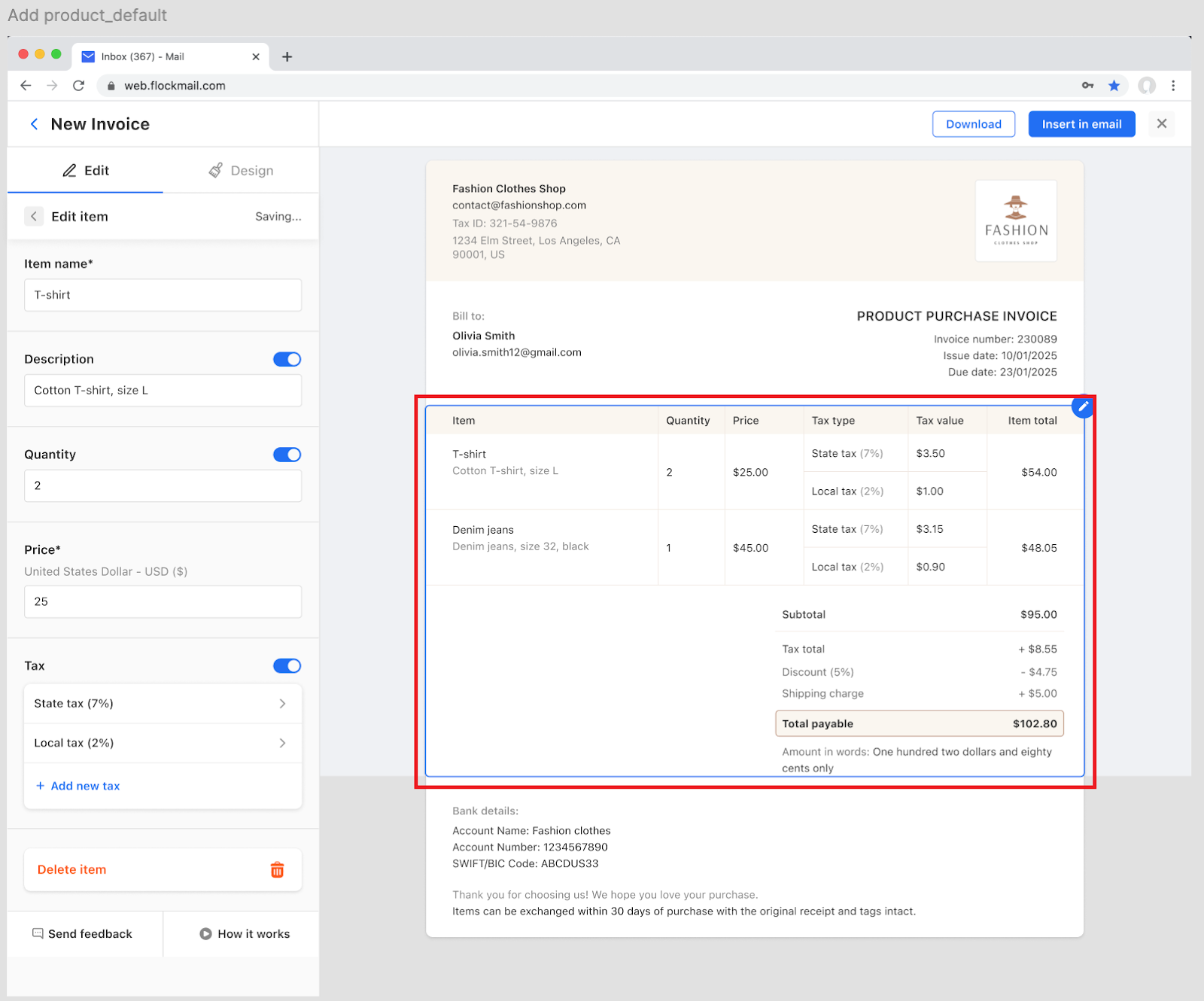The width and height of the screenshot is (1204, 1001).
Task: Expand the browser profile menu
Action: [1146, 85]
